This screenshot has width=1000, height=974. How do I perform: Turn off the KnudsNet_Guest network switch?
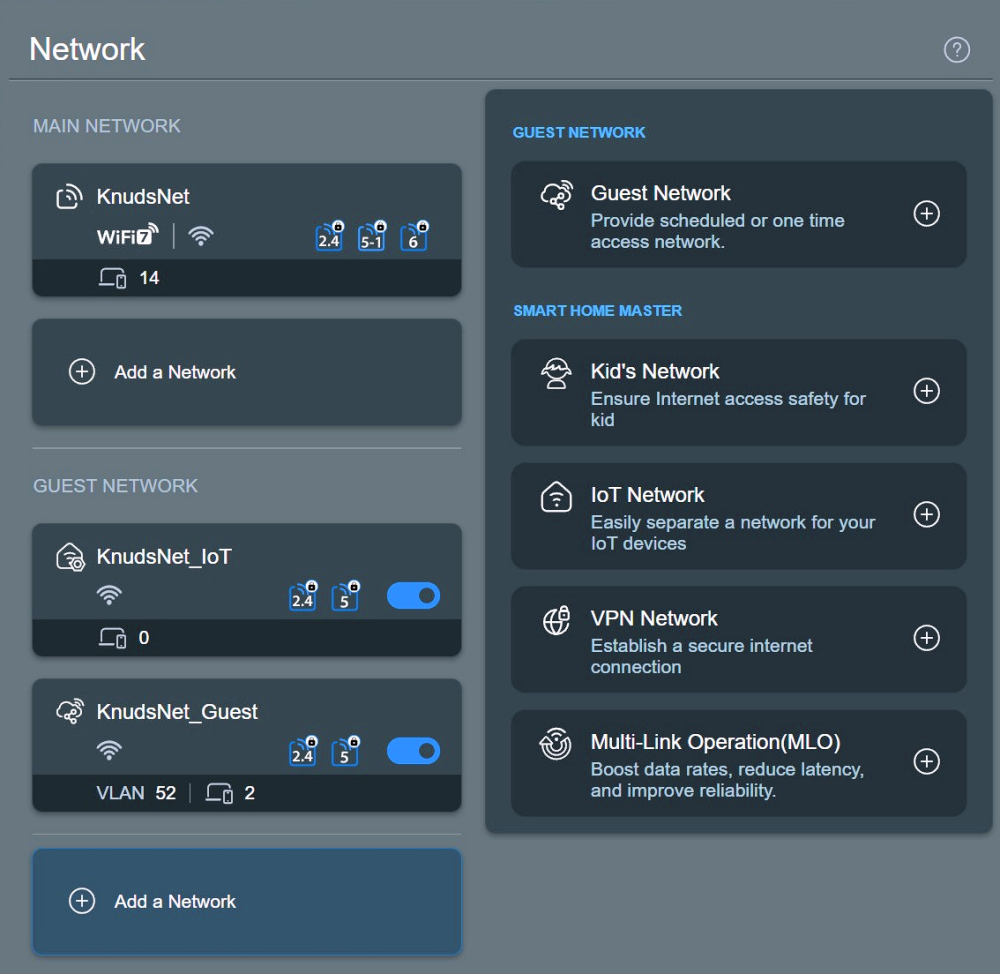tap(413, 751)
